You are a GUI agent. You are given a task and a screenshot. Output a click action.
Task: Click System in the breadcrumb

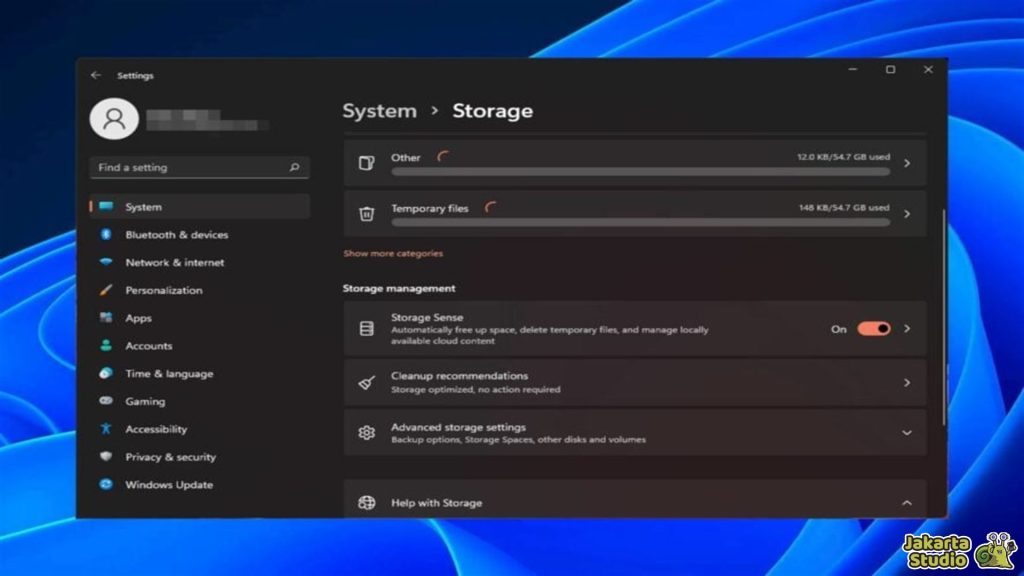click(379, 111)
